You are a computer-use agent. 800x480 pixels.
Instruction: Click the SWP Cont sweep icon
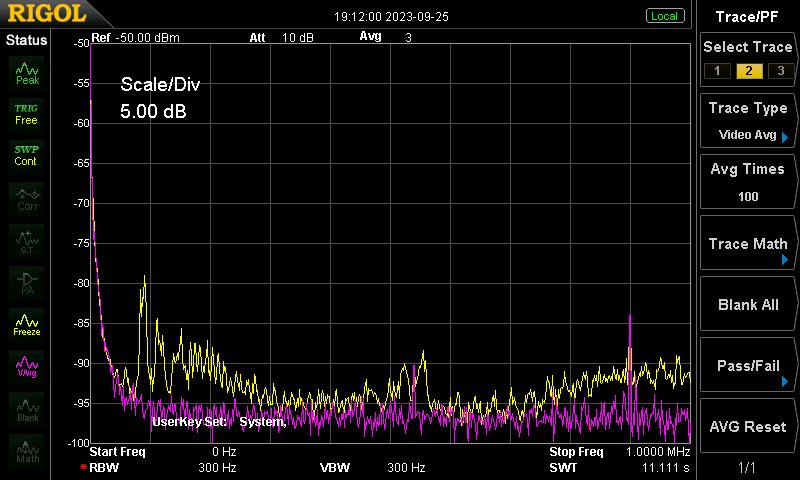(27, 156)
